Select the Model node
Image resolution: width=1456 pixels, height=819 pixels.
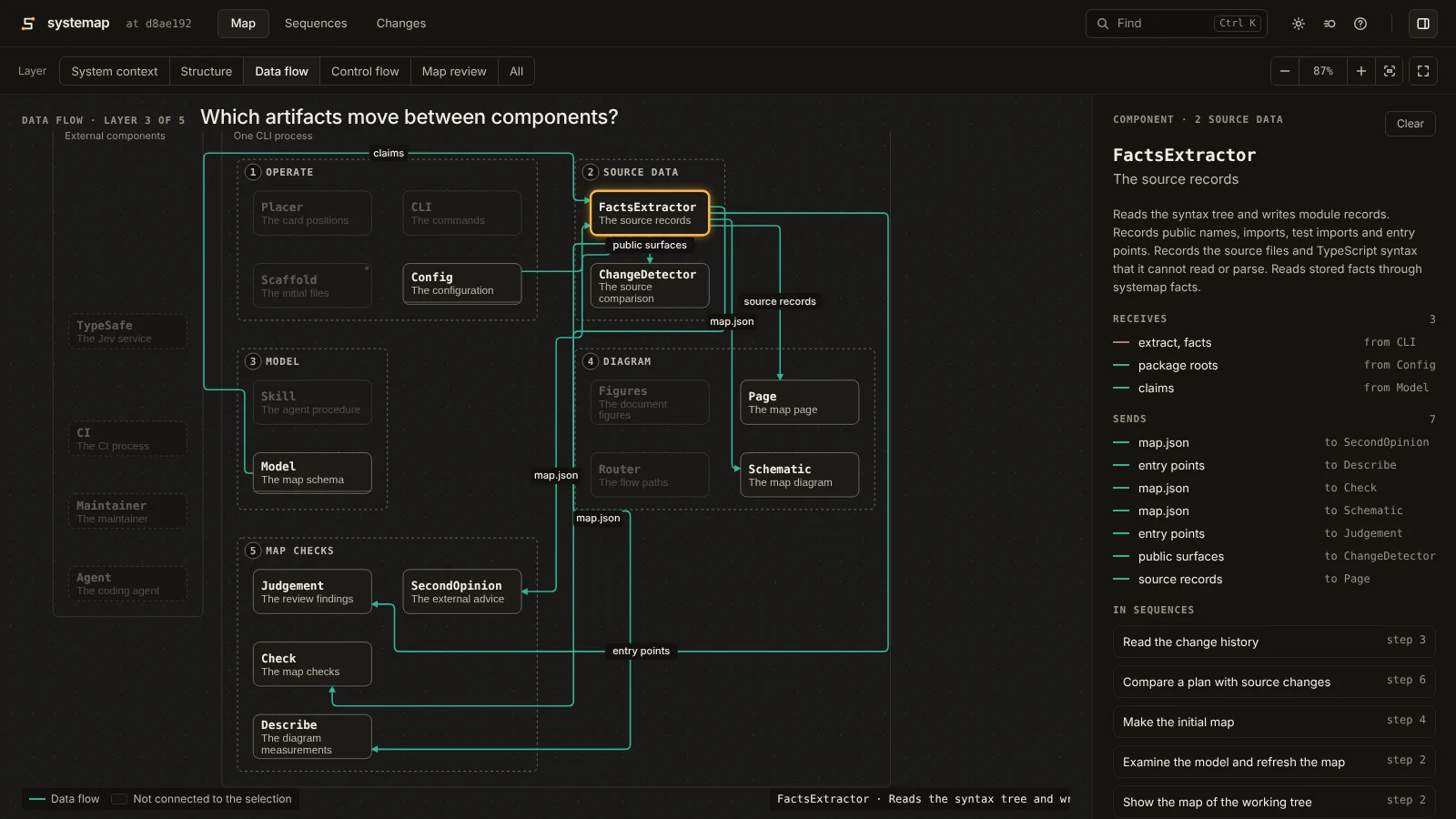click(x=312, y=472)
